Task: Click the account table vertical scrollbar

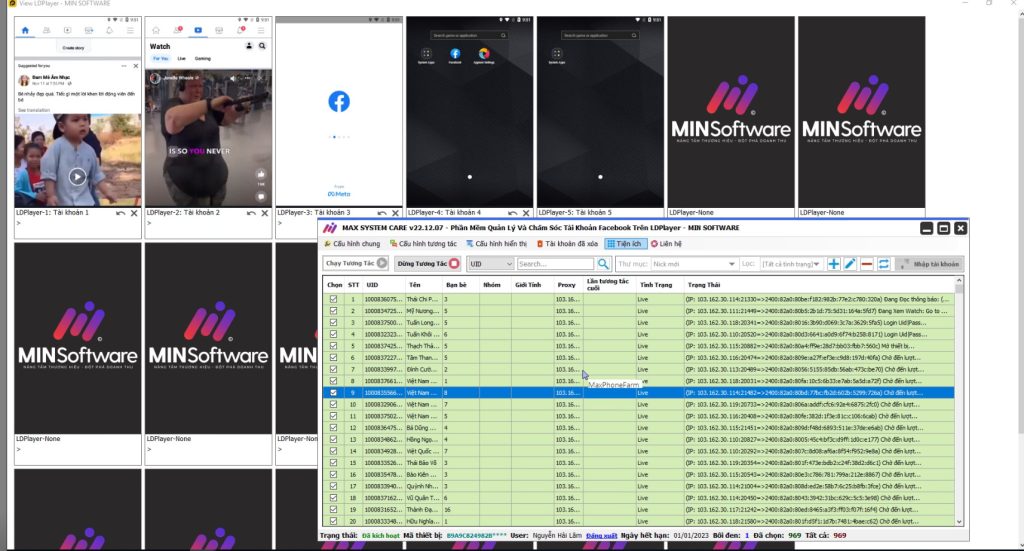Action: click(961, 400)
